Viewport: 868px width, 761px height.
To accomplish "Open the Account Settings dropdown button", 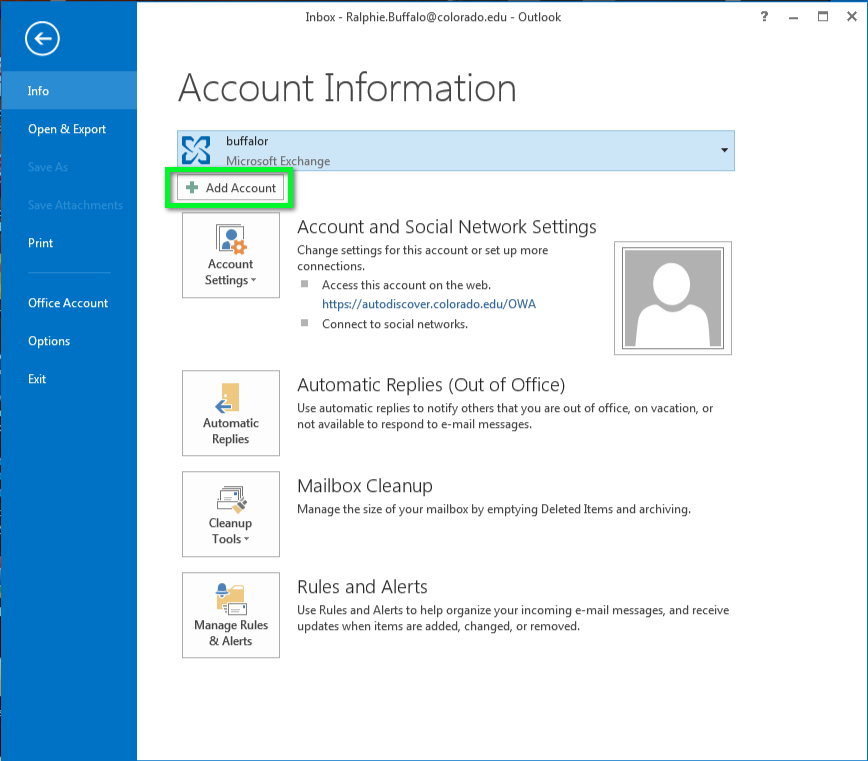I will click(231, 255).
